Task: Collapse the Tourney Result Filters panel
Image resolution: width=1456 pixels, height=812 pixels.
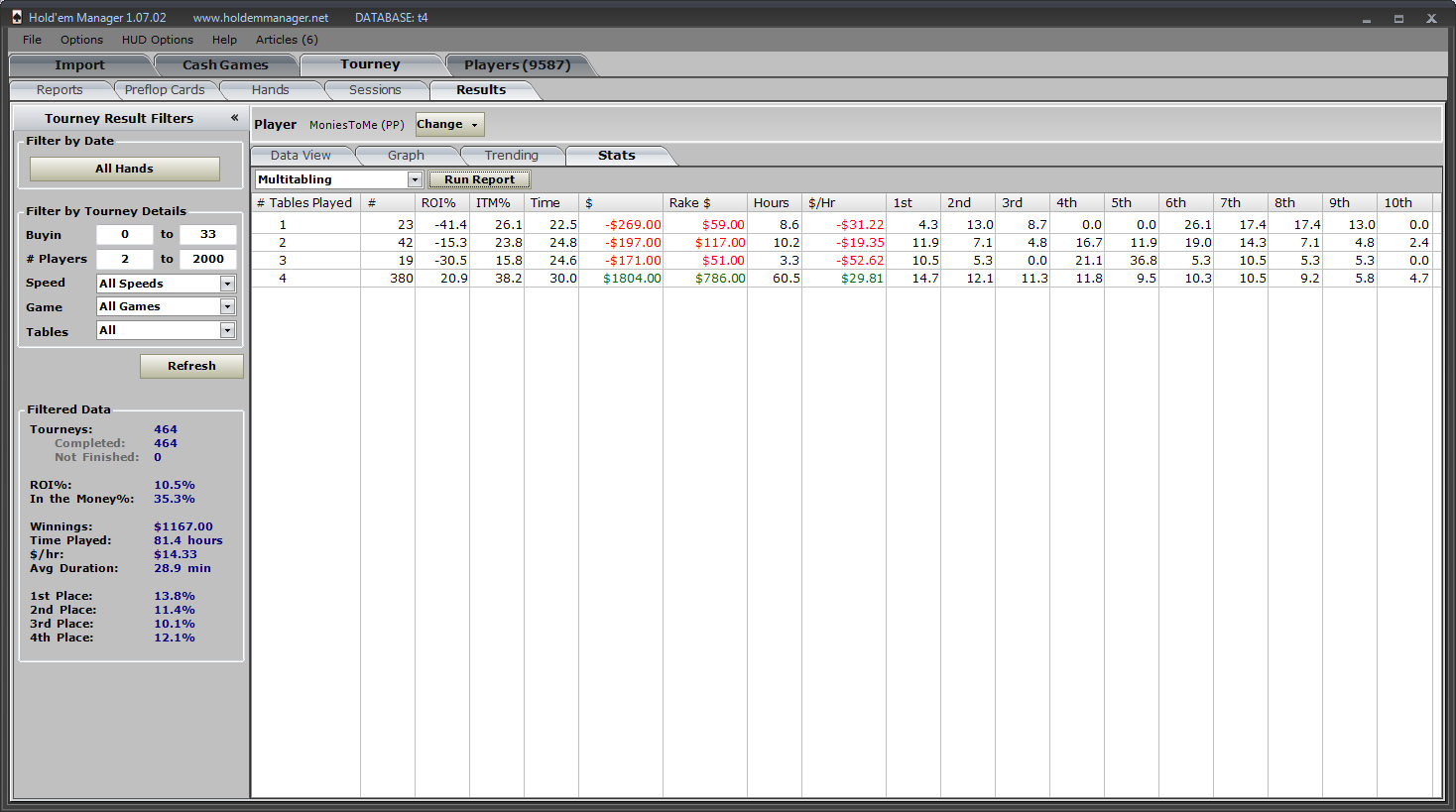Action: 234,118
